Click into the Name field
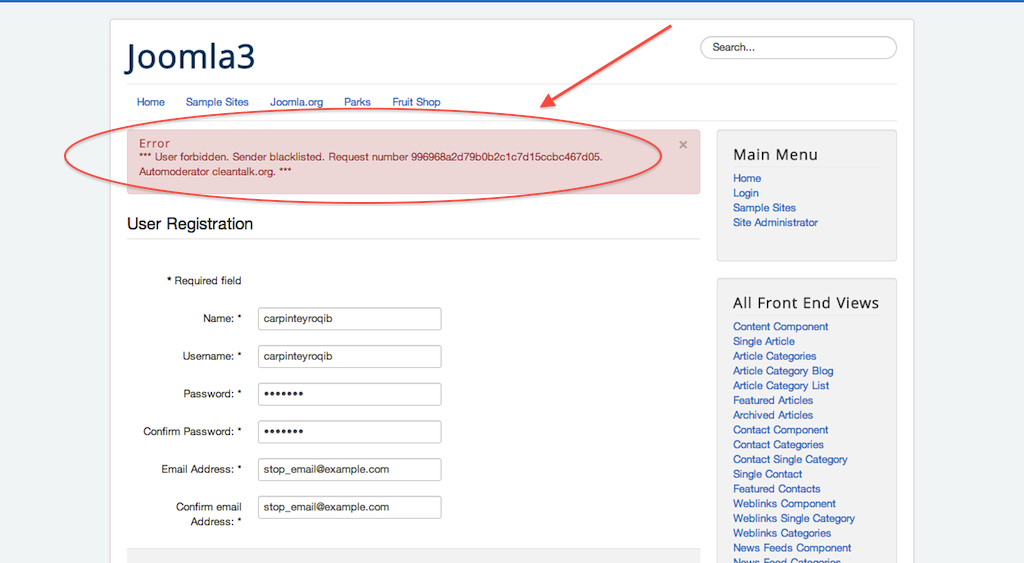Viewport: 1024px width, 563px height. click(349, 318)
